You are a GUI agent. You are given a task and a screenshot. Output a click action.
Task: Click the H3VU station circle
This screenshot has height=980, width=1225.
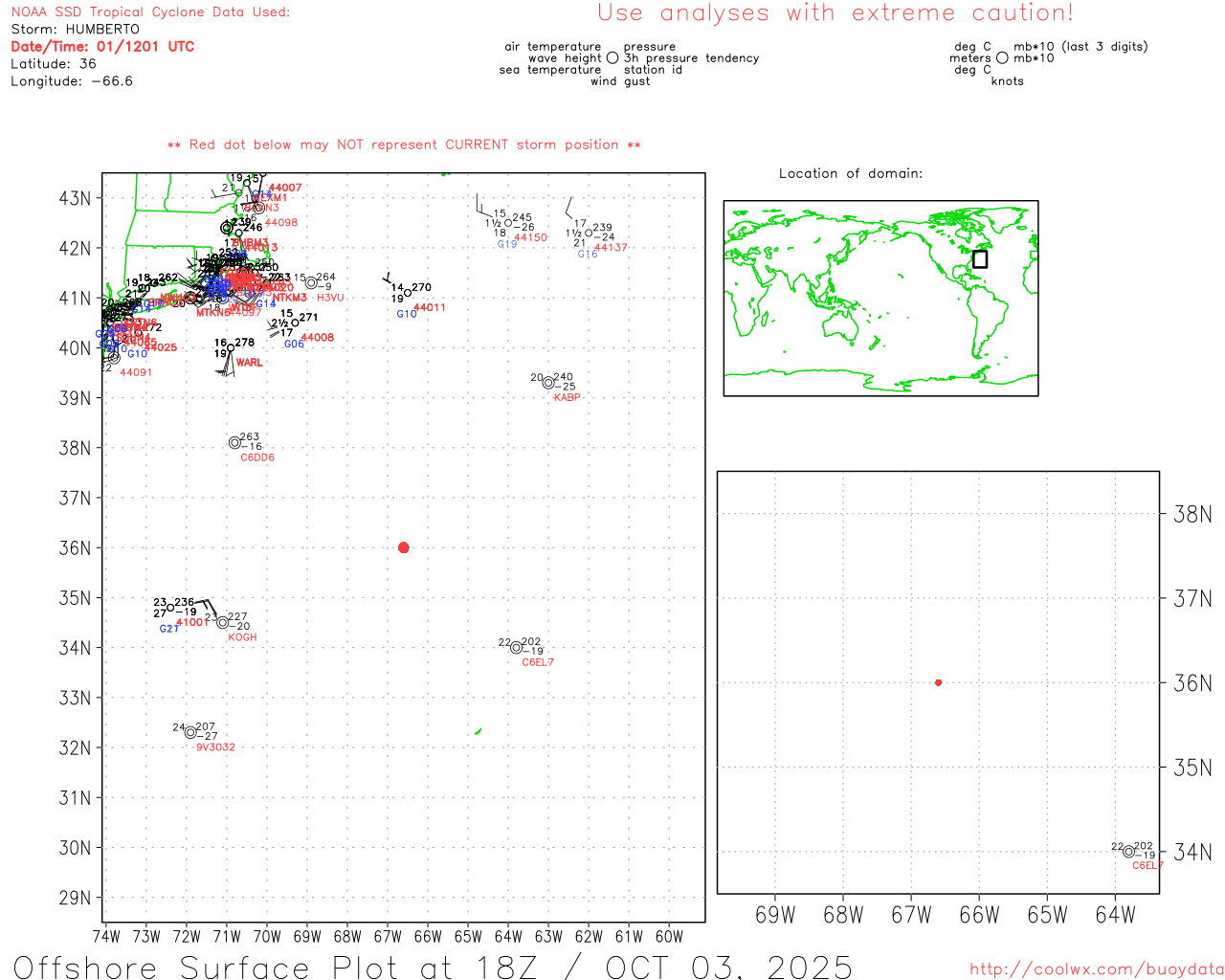pyautogui.click(x=311, y=283)
